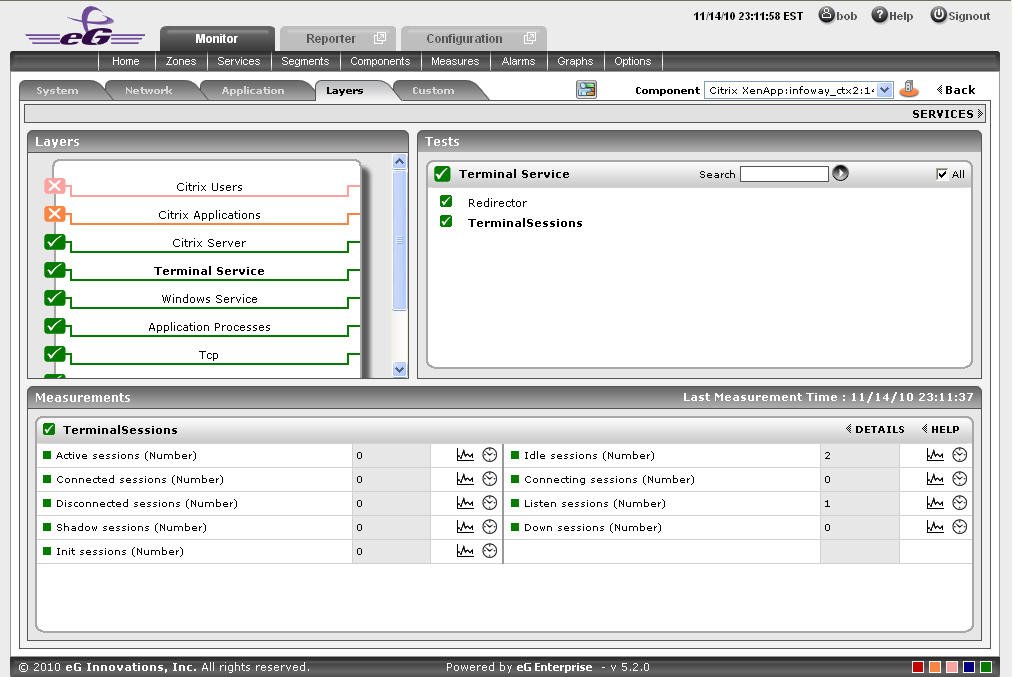Open Help from the top bar
The width and height of the screenshot is (1013, 677).
pos(892,16)
